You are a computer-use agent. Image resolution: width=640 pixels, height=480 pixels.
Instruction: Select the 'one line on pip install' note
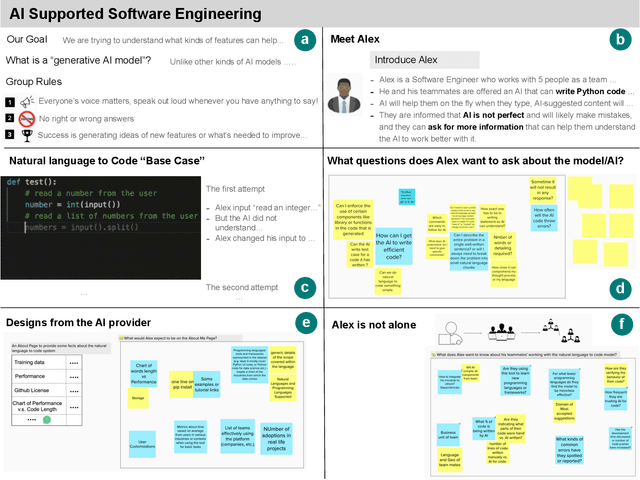[181, 384]
